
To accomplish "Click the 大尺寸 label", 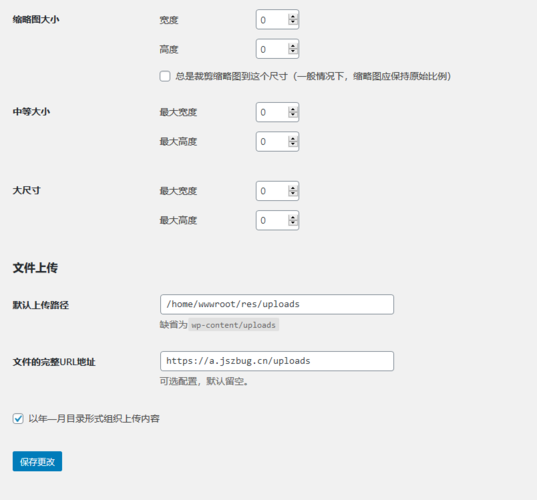I will point(26,190).
